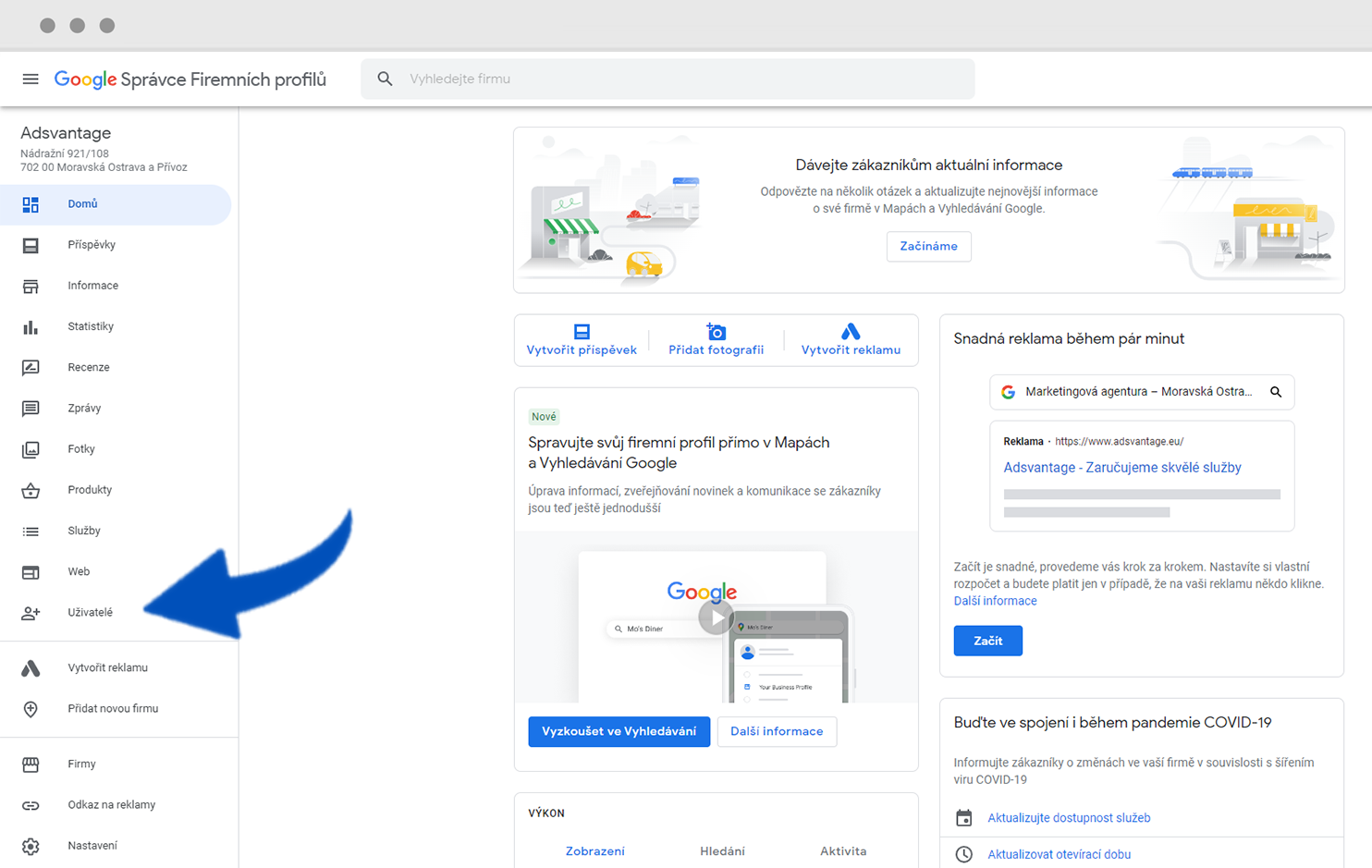This screenshot has width=1372, height=868.
Task: Switch to the Aktivita tab
Action: [x=843, y=851]
